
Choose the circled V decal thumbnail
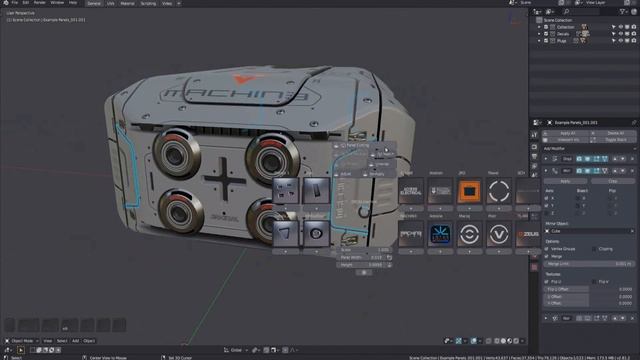499,234
